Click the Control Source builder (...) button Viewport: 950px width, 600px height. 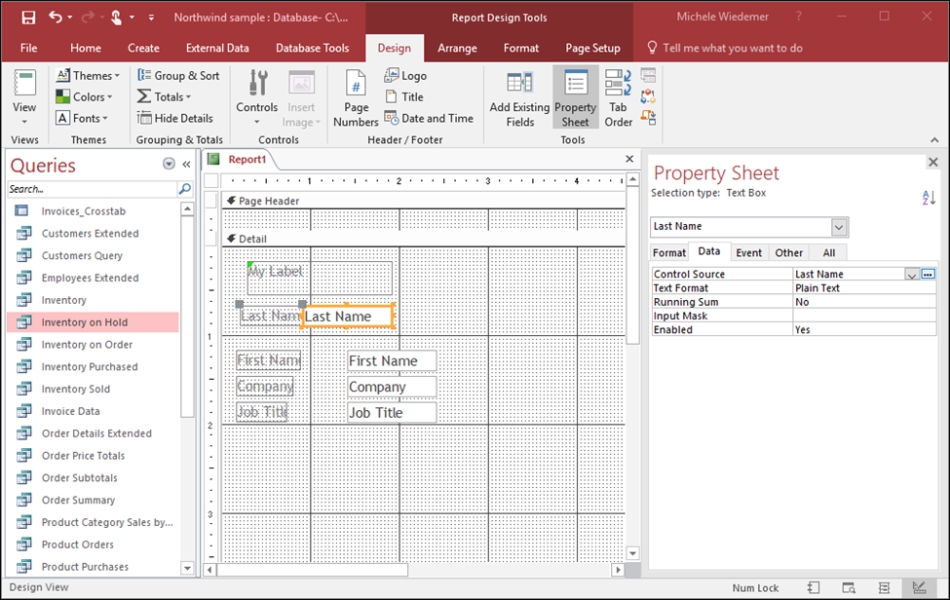pos(928,274)
